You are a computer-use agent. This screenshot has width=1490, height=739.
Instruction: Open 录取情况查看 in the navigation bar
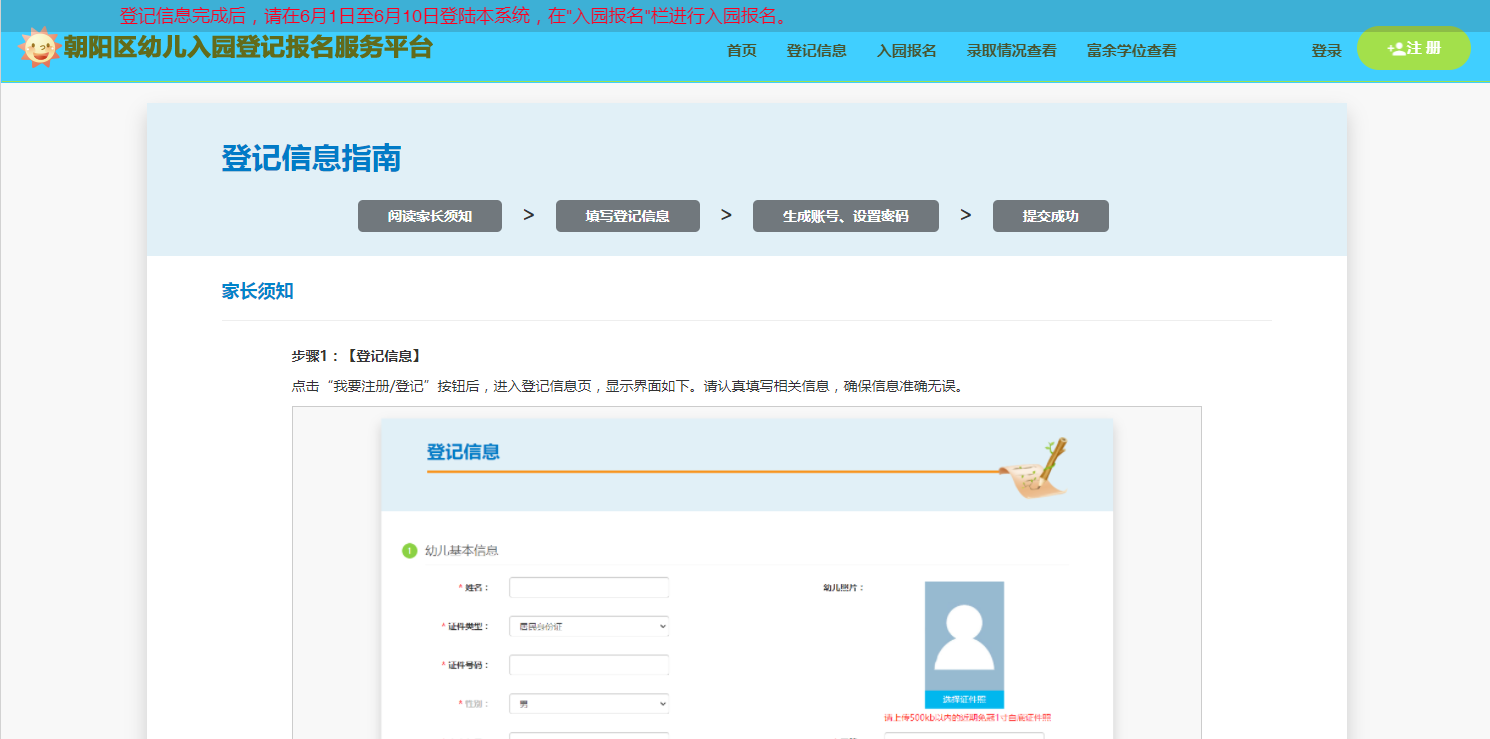(1011, 51)
